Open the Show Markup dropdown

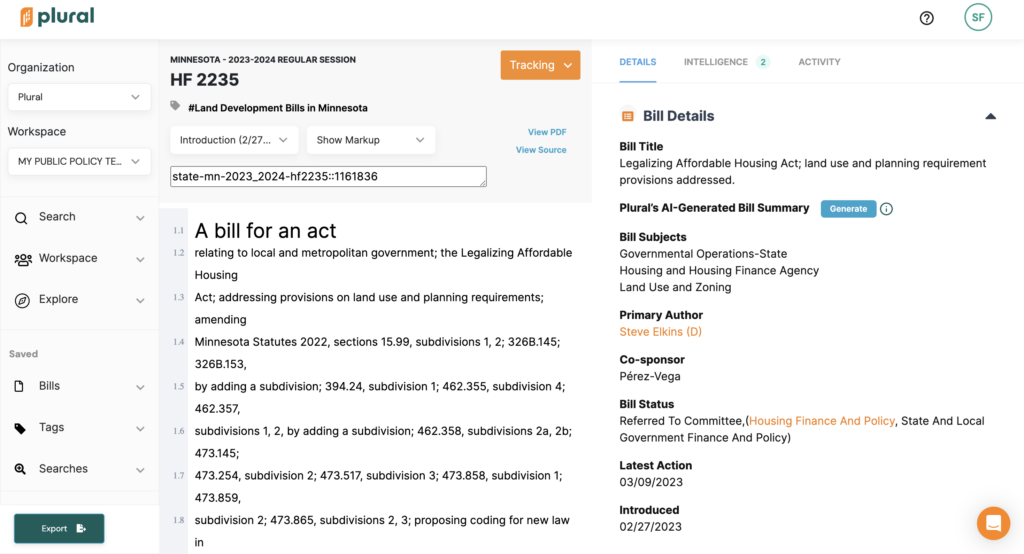(370, 141)
